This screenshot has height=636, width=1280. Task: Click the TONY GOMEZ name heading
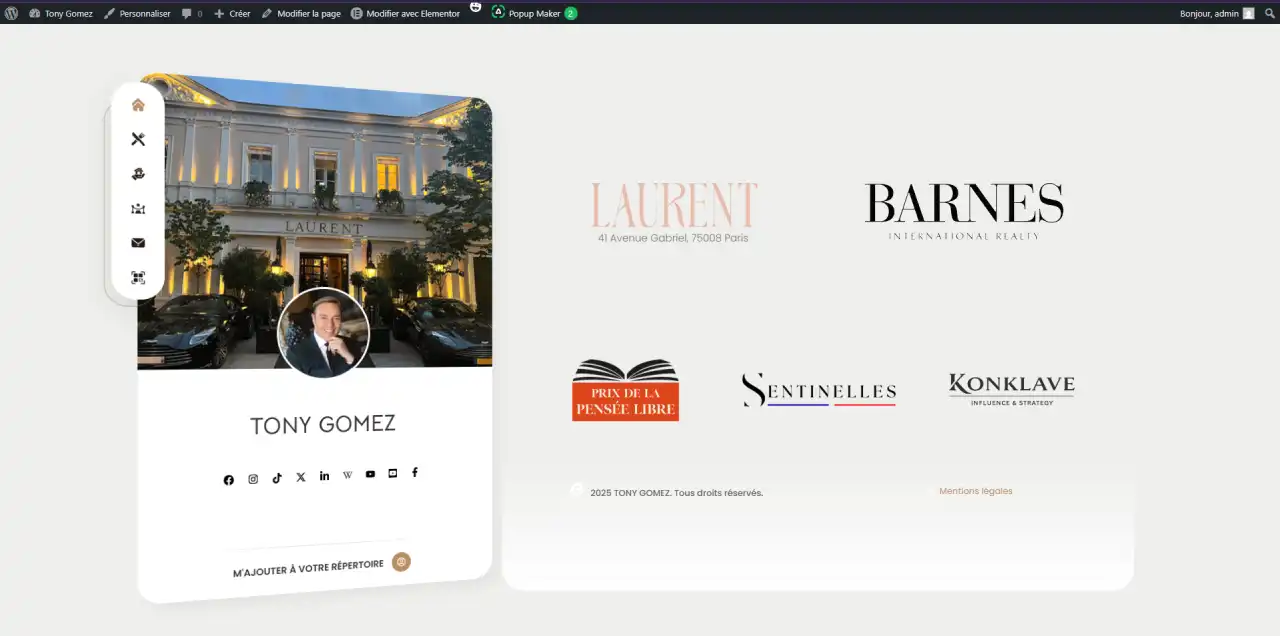[323, 424]
